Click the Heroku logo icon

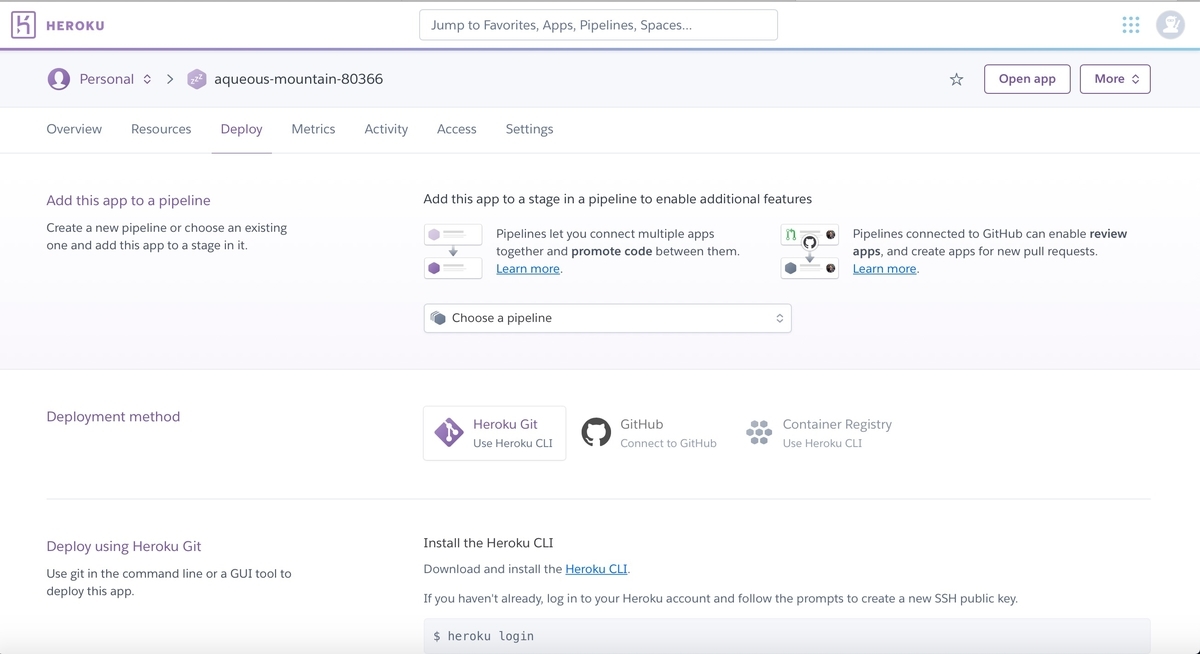(x=23, y=25)
